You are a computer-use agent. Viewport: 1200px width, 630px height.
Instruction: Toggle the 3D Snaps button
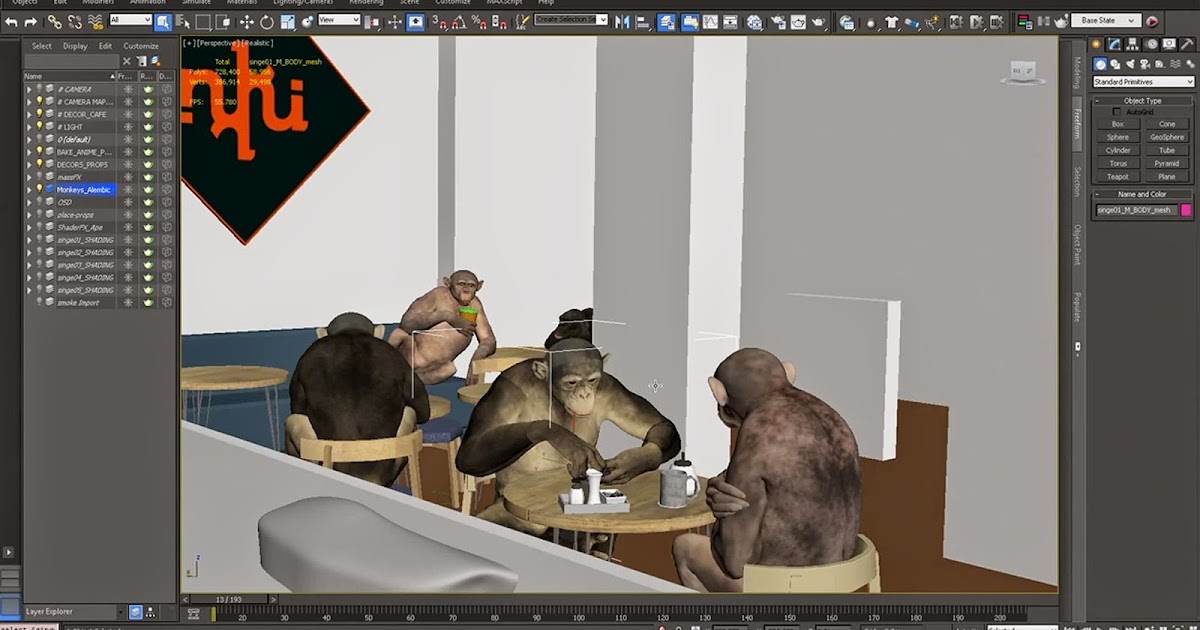click(x=442, y=21)
